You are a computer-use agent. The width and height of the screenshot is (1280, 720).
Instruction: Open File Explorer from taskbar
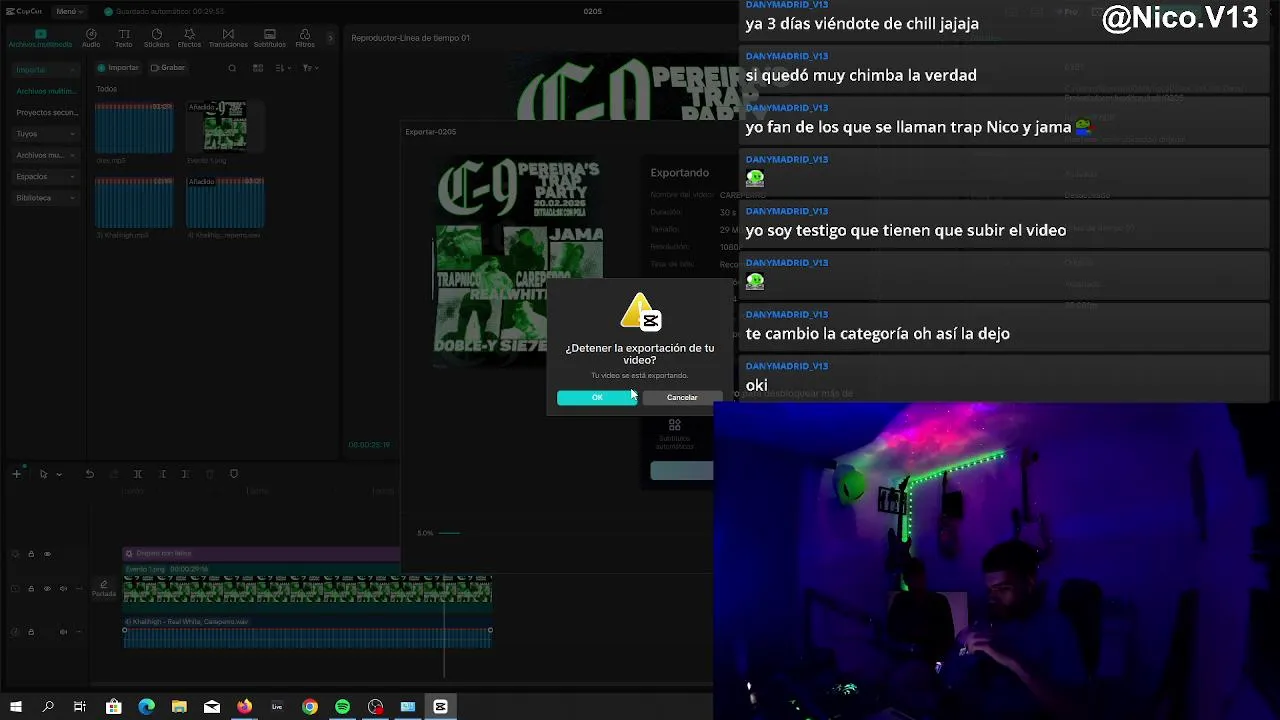179,707
